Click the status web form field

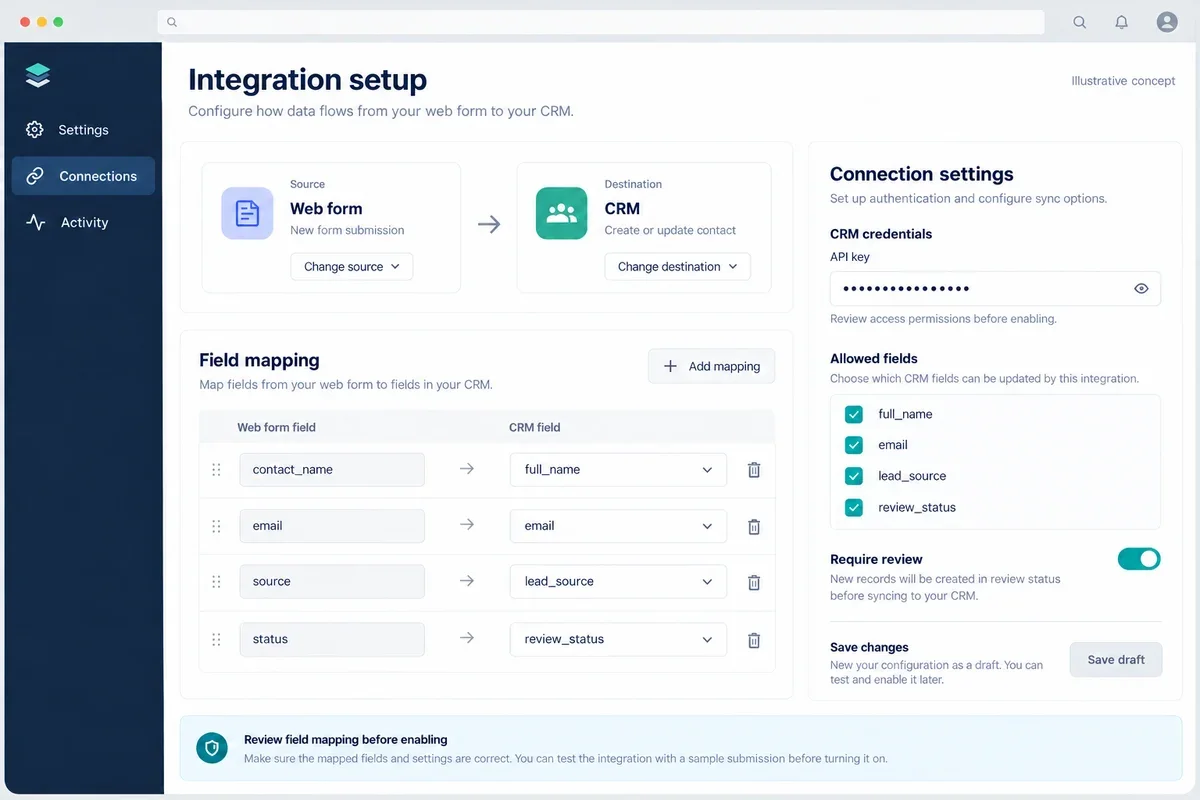[x=332, y=640]
